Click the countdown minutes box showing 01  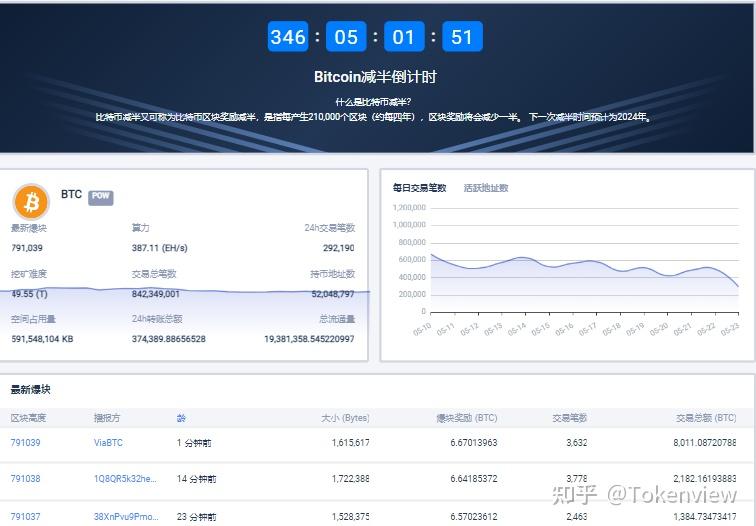404,37
